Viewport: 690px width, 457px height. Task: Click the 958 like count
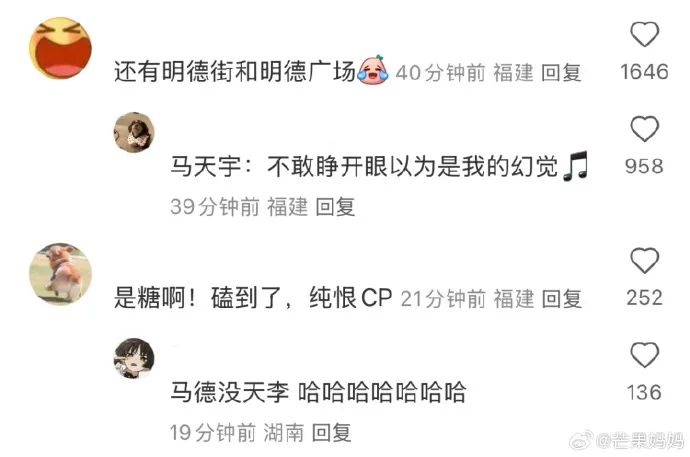[x=644, y=166]
